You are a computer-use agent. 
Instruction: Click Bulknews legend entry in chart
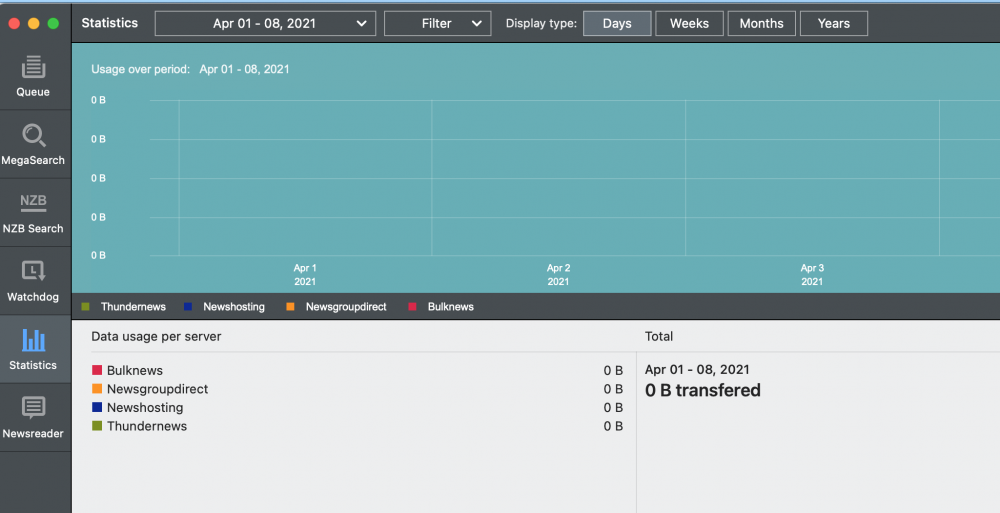450,307
